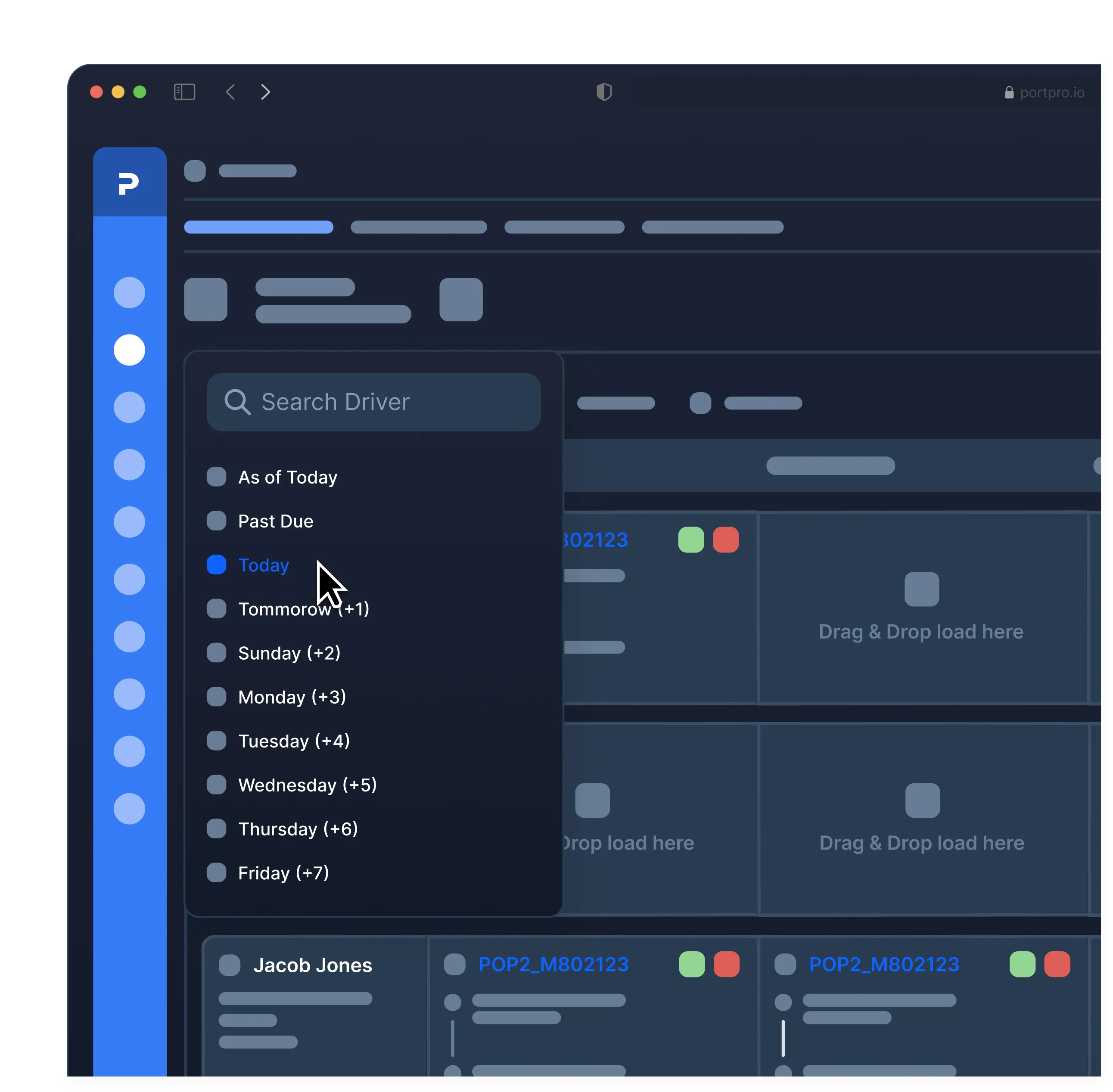Viewport: 1113px width, 1092px height.
Task: Click the red status square on Jacob's load
Action: coord(726,965)
